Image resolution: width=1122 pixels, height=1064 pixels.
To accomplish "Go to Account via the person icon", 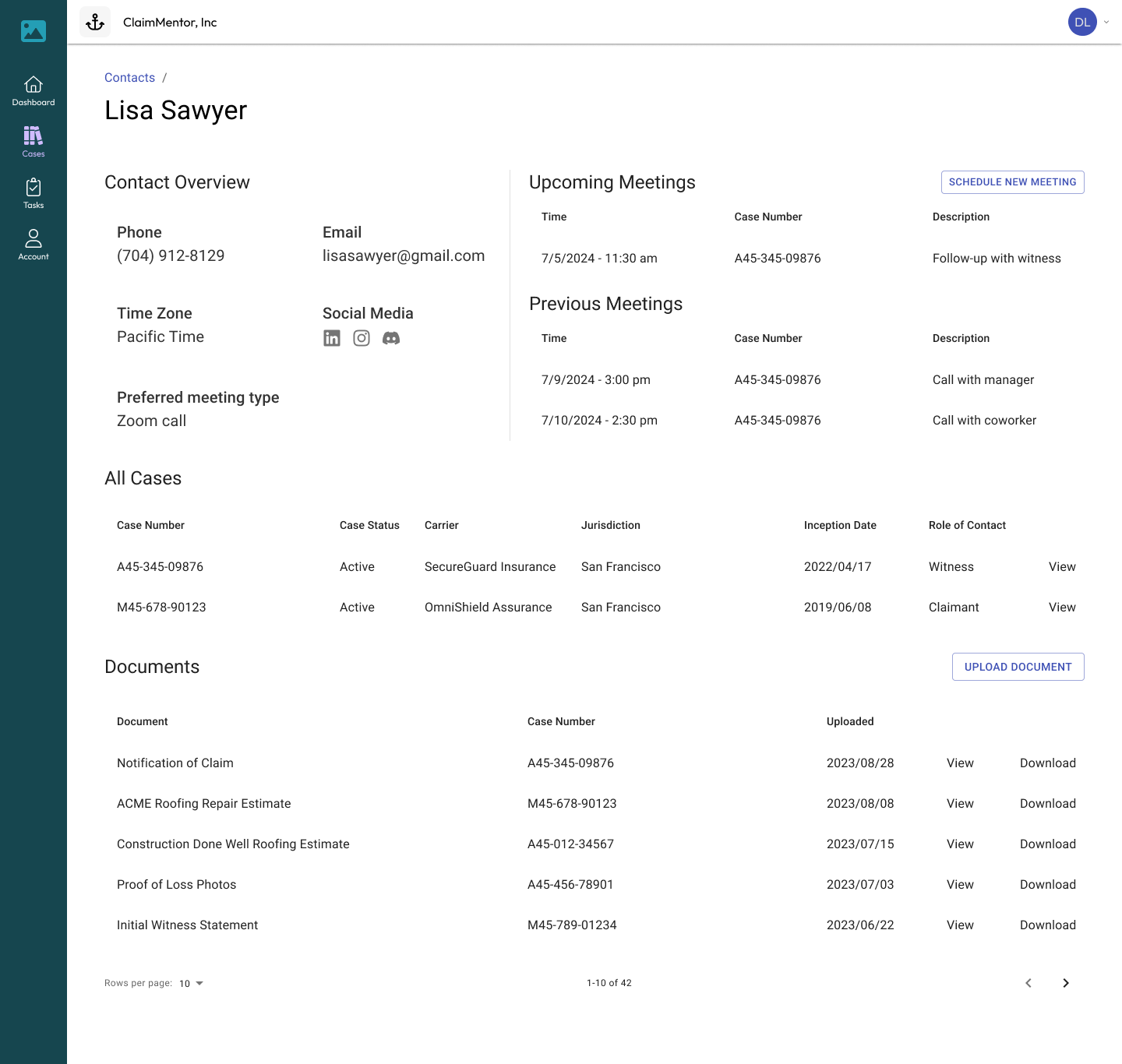I will tap(33, 244).
